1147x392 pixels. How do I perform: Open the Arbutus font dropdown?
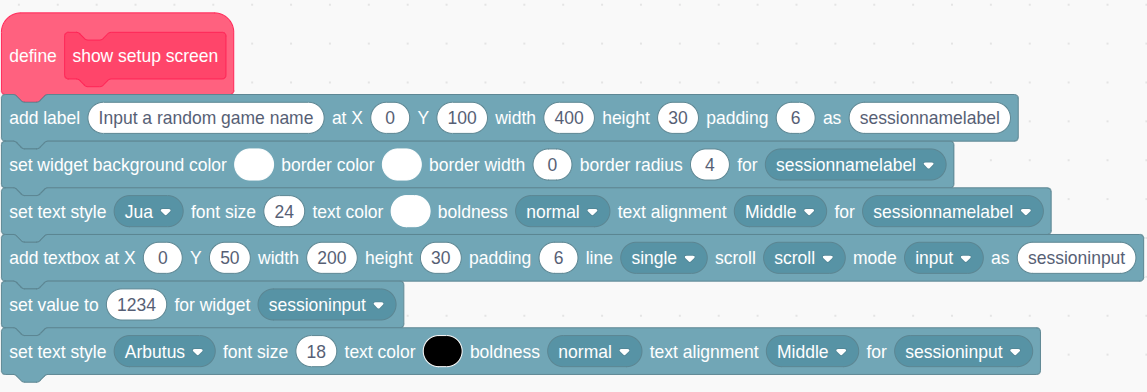click(164, 352)
